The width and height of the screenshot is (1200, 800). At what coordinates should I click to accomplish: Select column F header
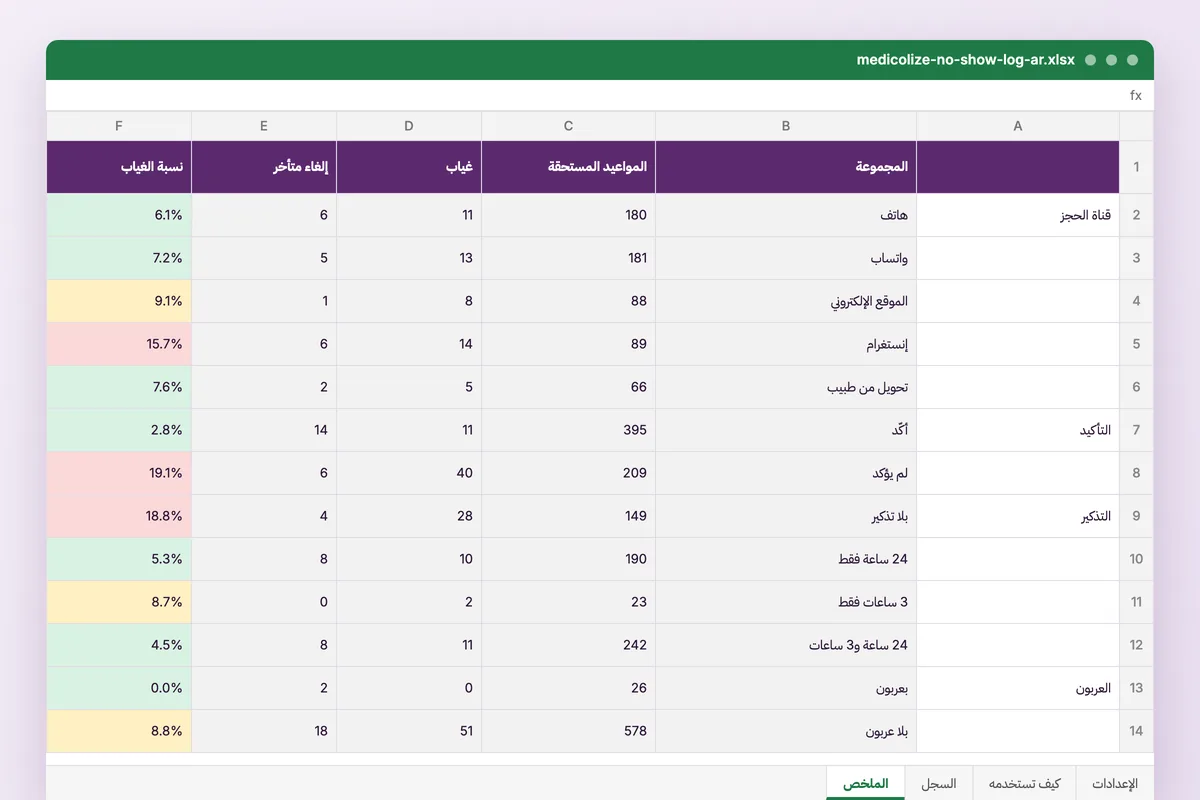coord(119,126)
